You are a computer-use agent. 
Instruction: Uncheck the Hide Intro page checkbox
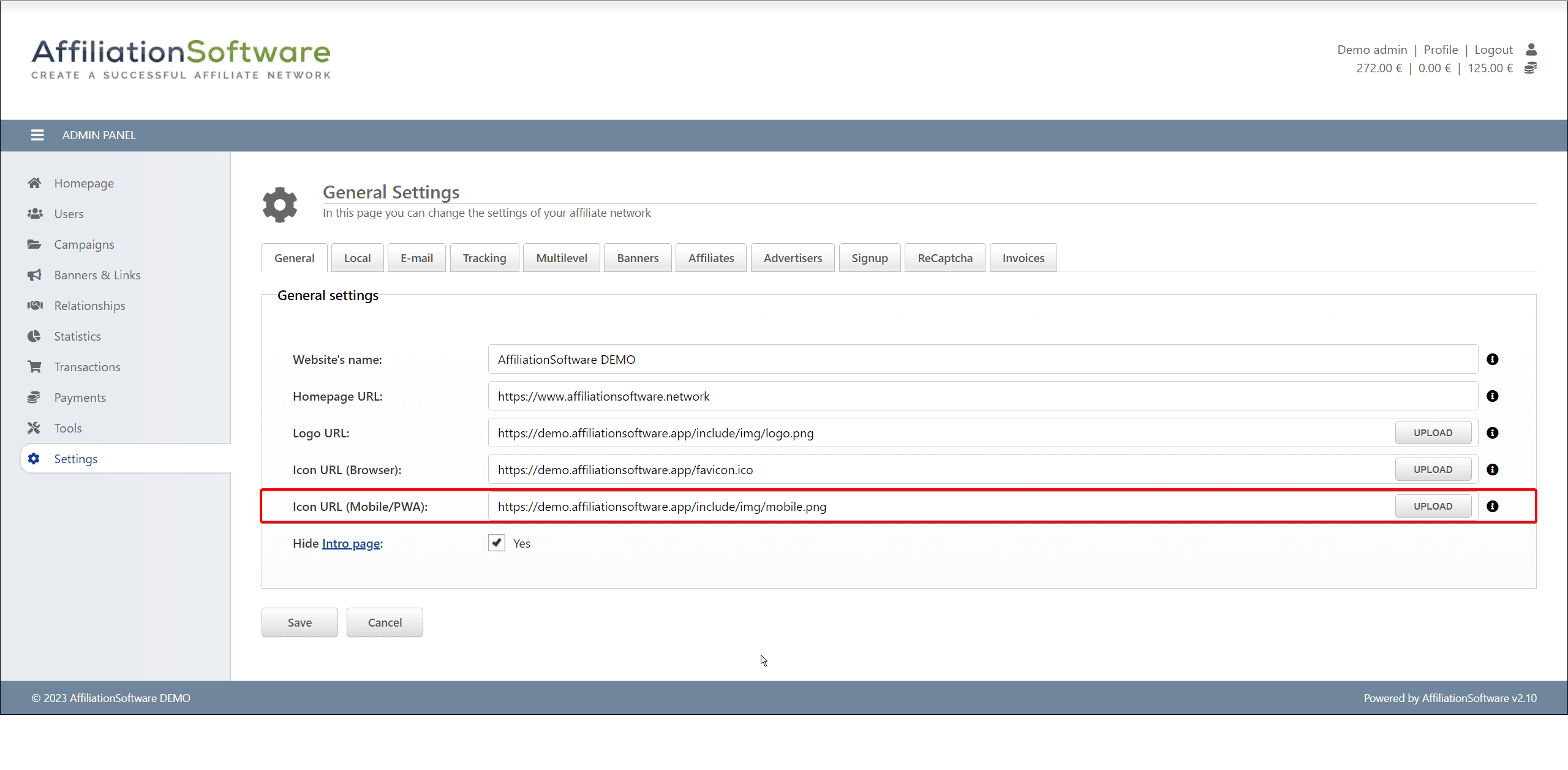tap(496, 543)
